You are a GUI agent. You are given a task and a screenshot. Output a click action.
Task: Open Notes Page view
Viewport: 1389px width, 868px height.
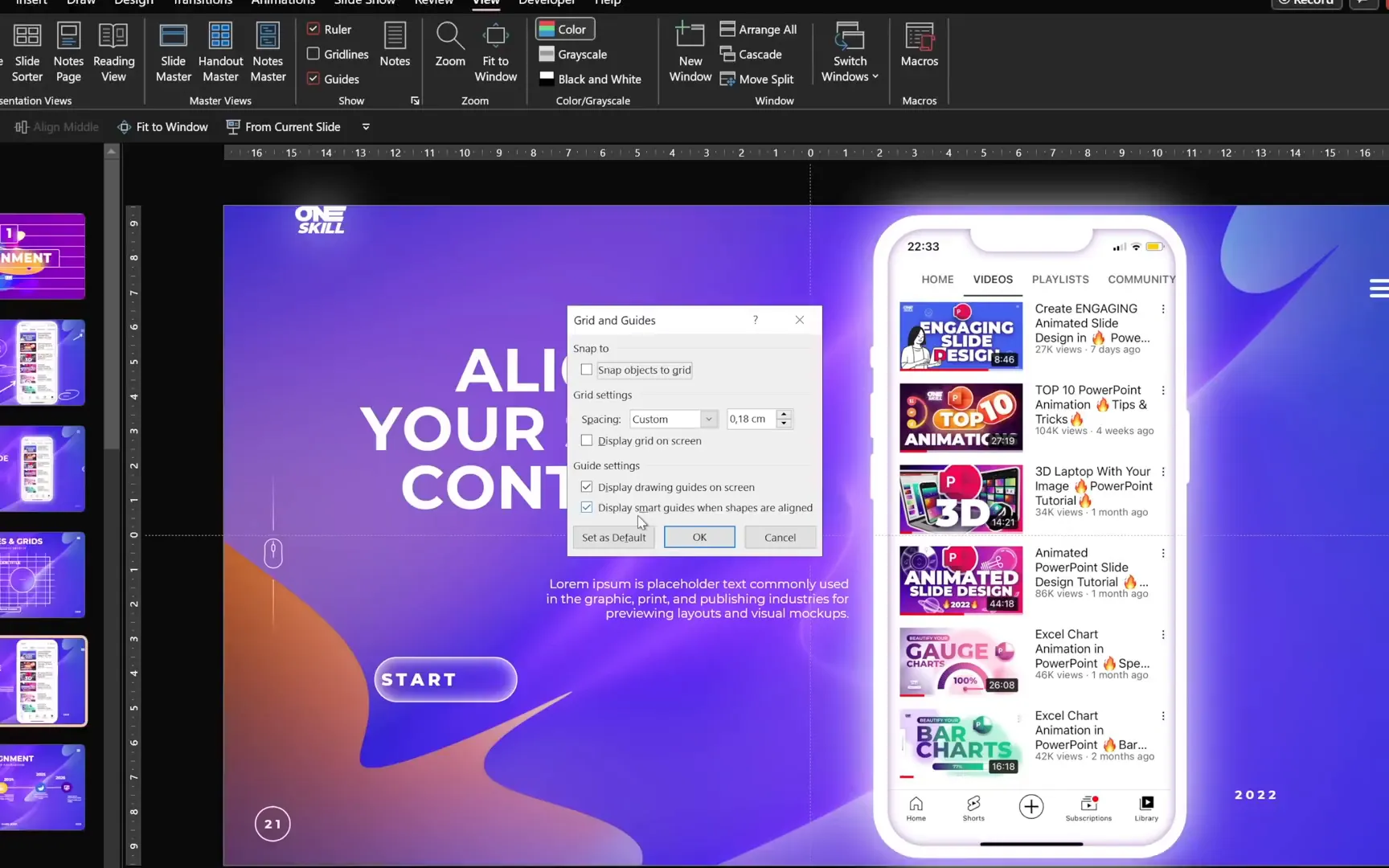click(68, 53)
